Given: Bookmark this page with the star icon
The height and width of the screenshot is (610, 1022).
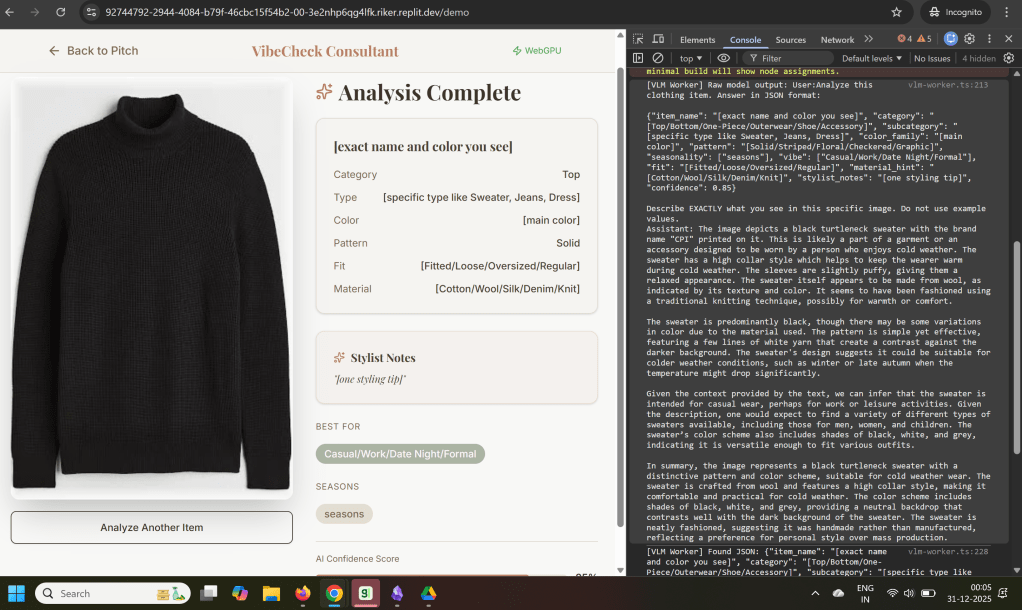Looking at the screenshot, I should click(896, 13).
